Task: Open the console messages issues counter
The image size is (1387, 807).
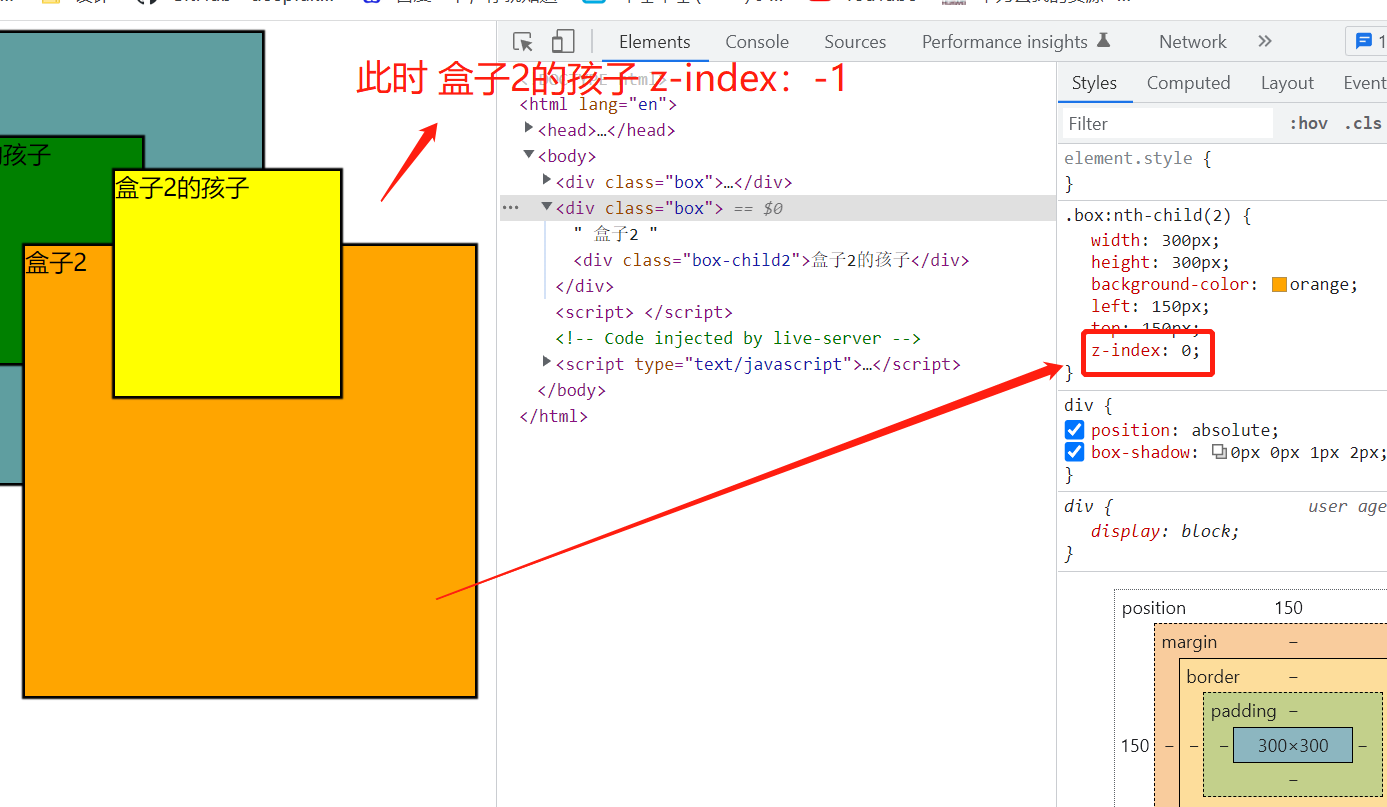Action: (1366, 41)
